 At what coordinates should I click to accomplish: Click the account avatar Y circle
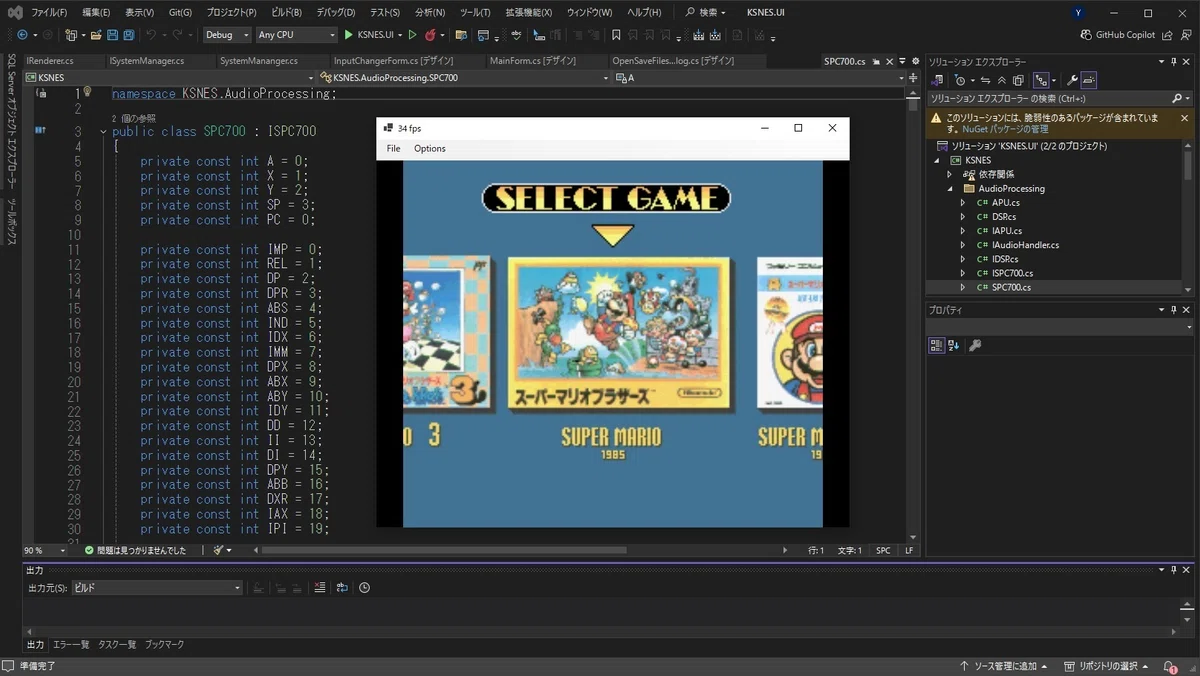pyautogui.click(x=1078, y=13)
